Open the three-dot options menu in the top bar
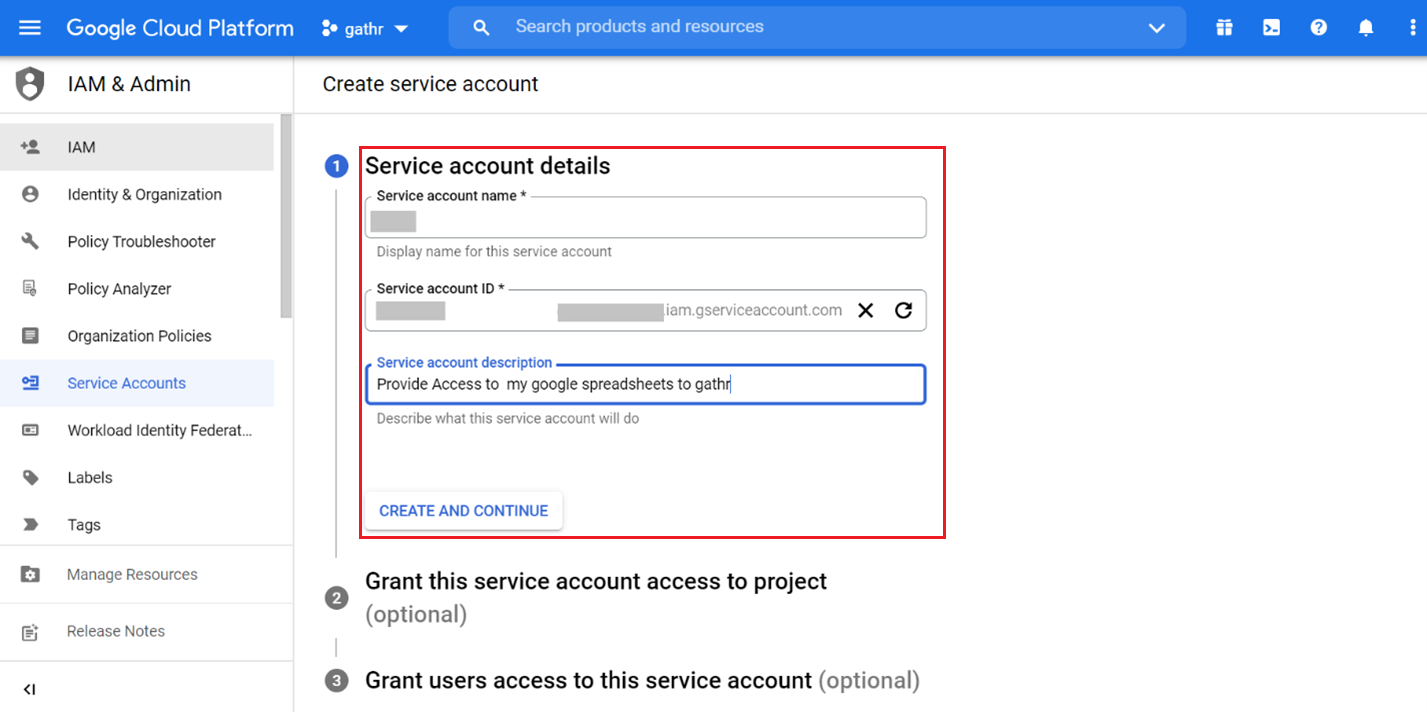The height and width of the screenshot is (712, 1427). pos(1411,27)
